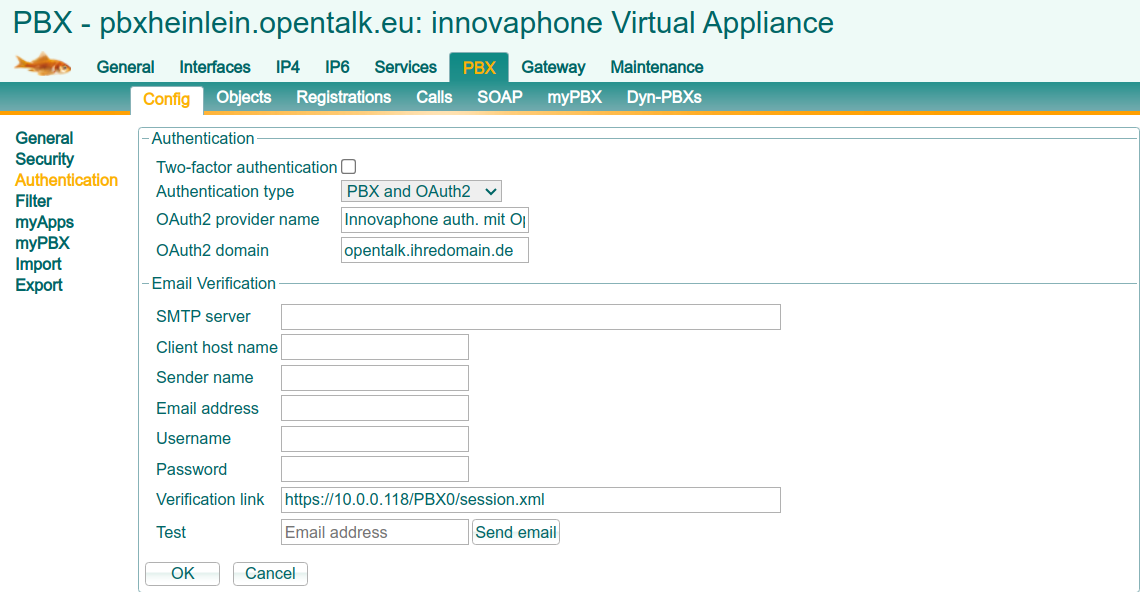The height and width of the screenshot is (592, 1140).
Task: Go to the Export page
Action: (x=38, y=284)
